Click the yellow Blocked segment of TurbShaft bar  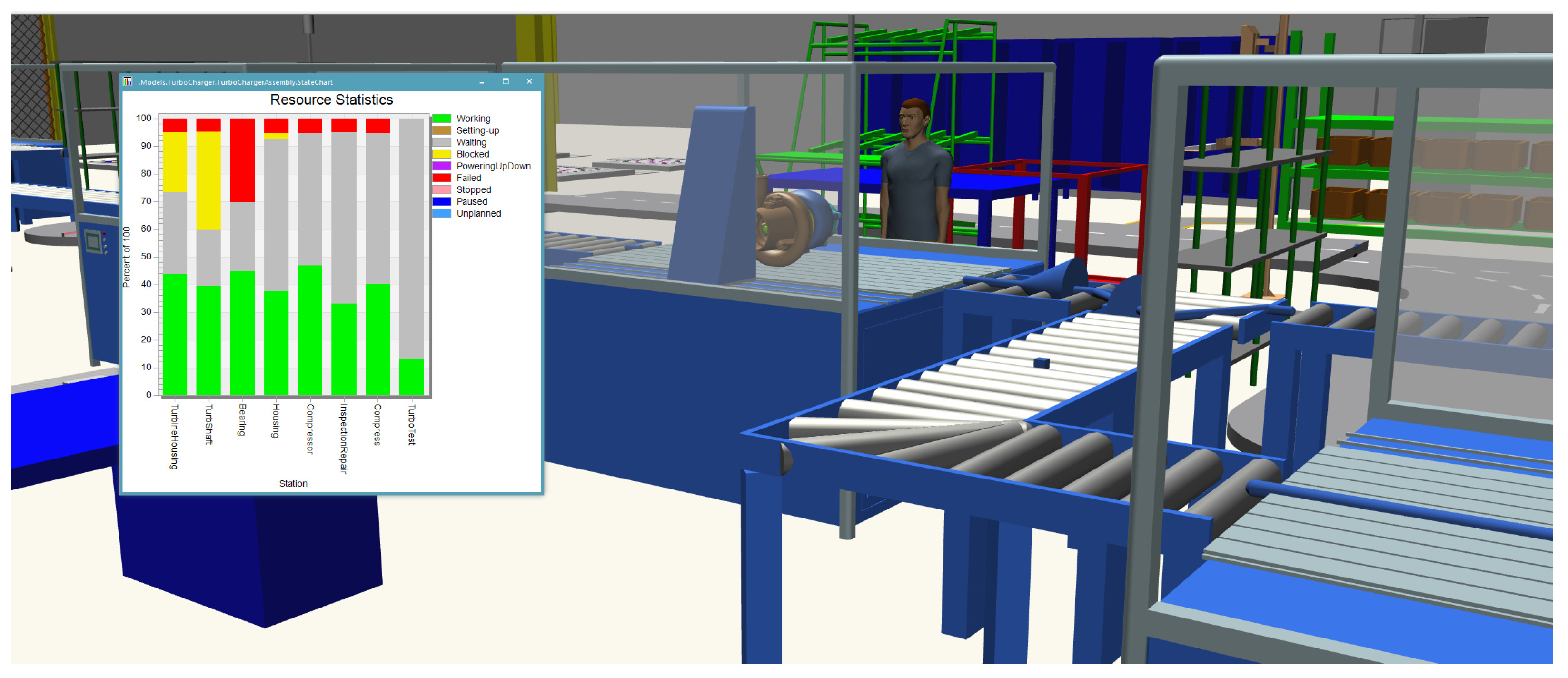pyautogui.click(x=208, y=181)
